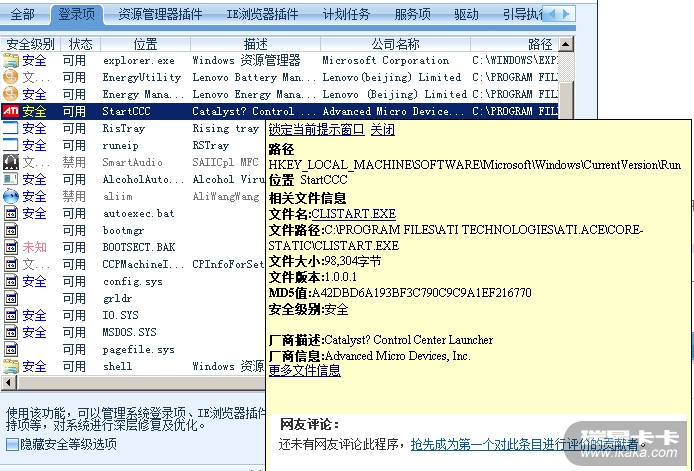Click the list vertical scrollbar up arrow
Screen dimensions: 694x471
pyautogui.click(x=566, y=44)
